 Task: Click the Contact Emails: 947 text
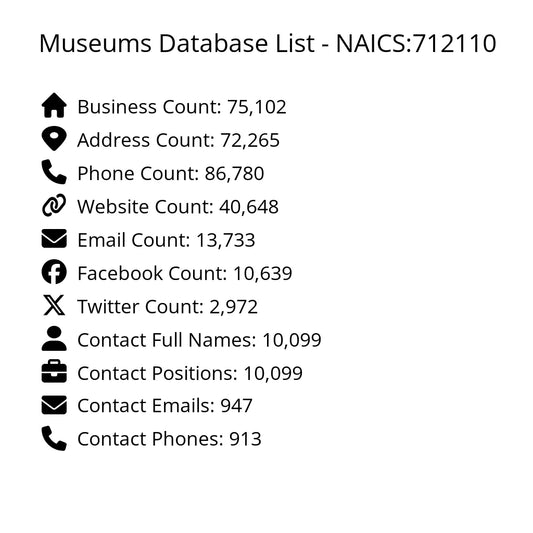[x=165, y=406]
